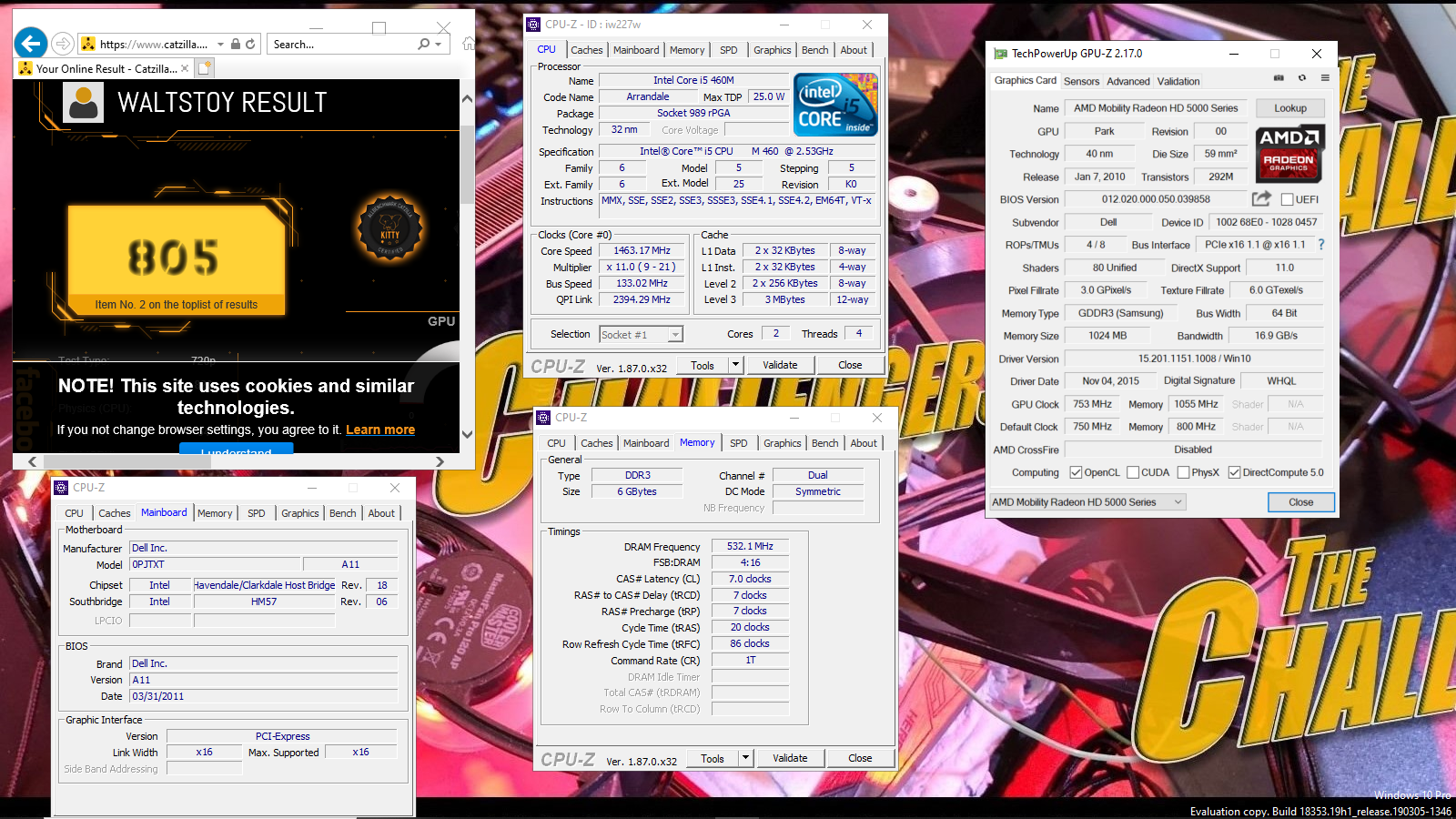Click the search magnifier icon in browser

[423, 44]
